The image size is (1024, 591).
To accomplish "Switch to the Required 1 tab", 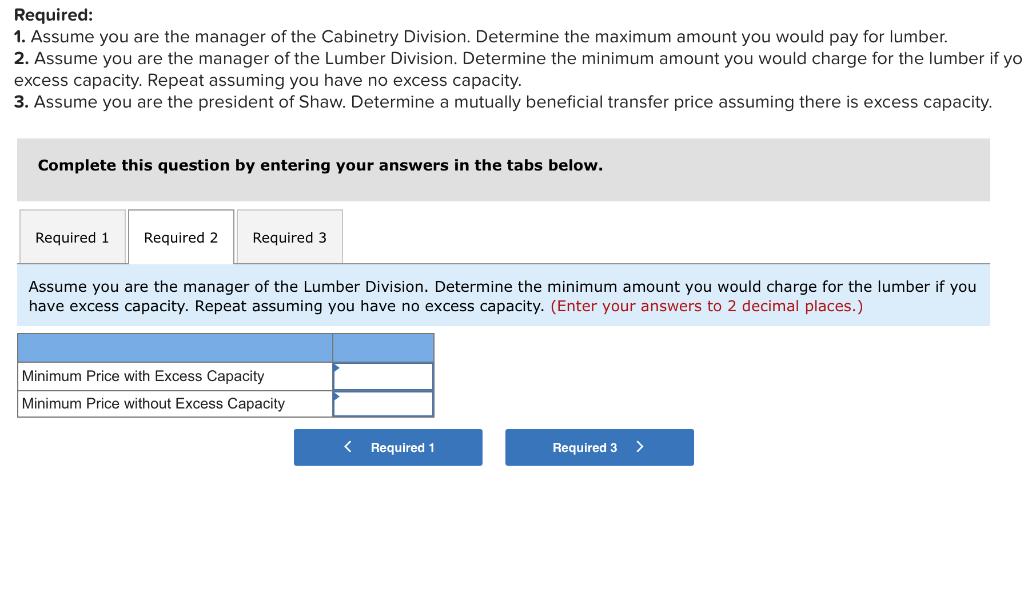I will click(71, 237).
